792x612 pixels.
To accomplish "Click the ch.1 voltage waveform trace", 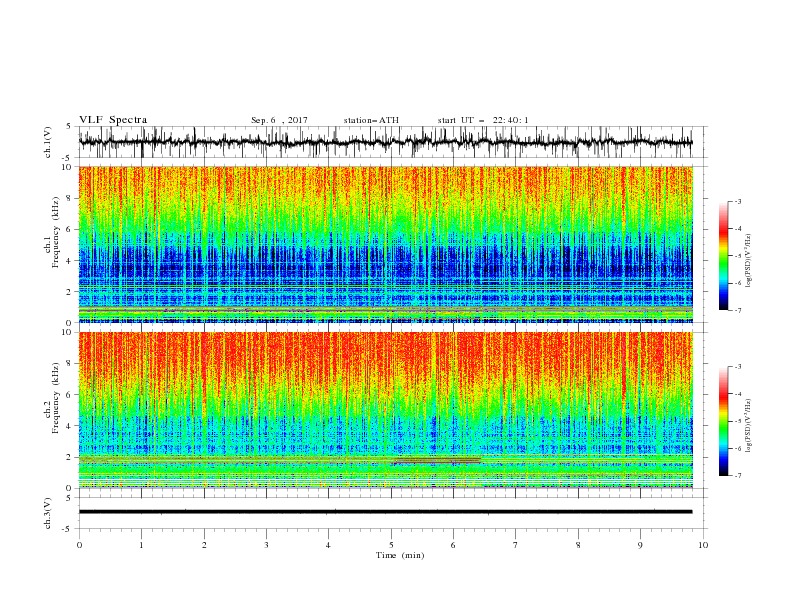I will coord(385,142).
